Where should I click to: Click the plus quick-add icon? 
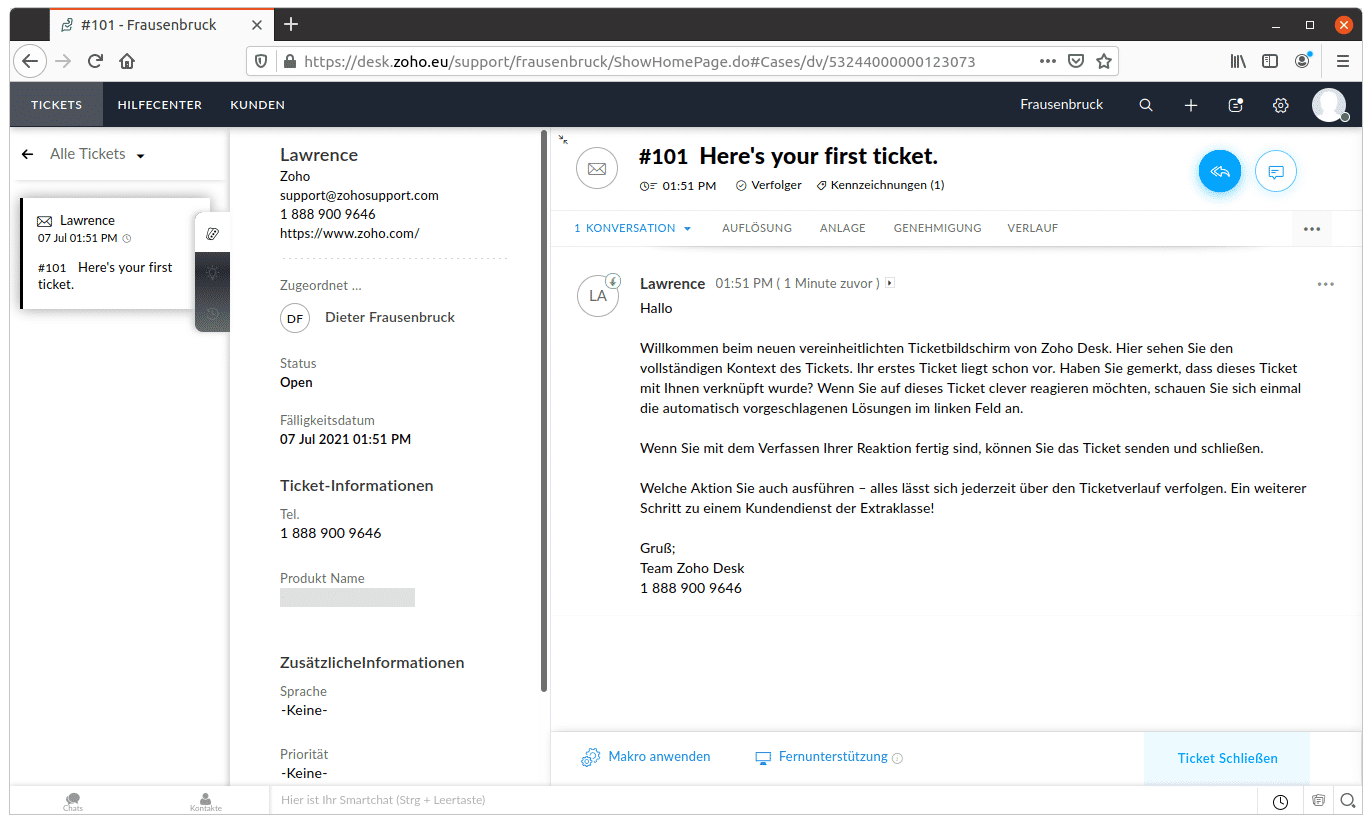coord(1191,105)
